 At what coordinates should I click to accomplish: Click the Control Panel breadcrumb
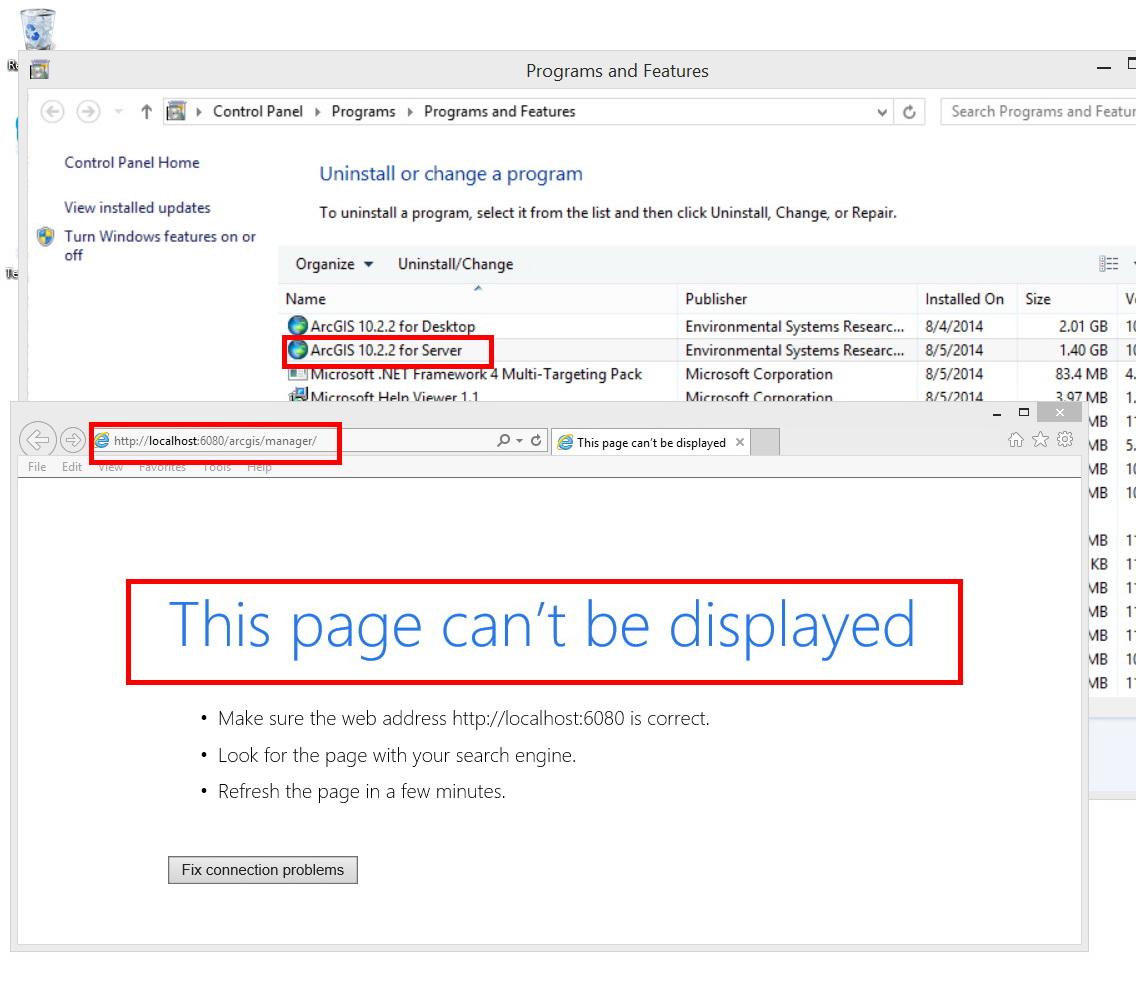coord(258,112)
